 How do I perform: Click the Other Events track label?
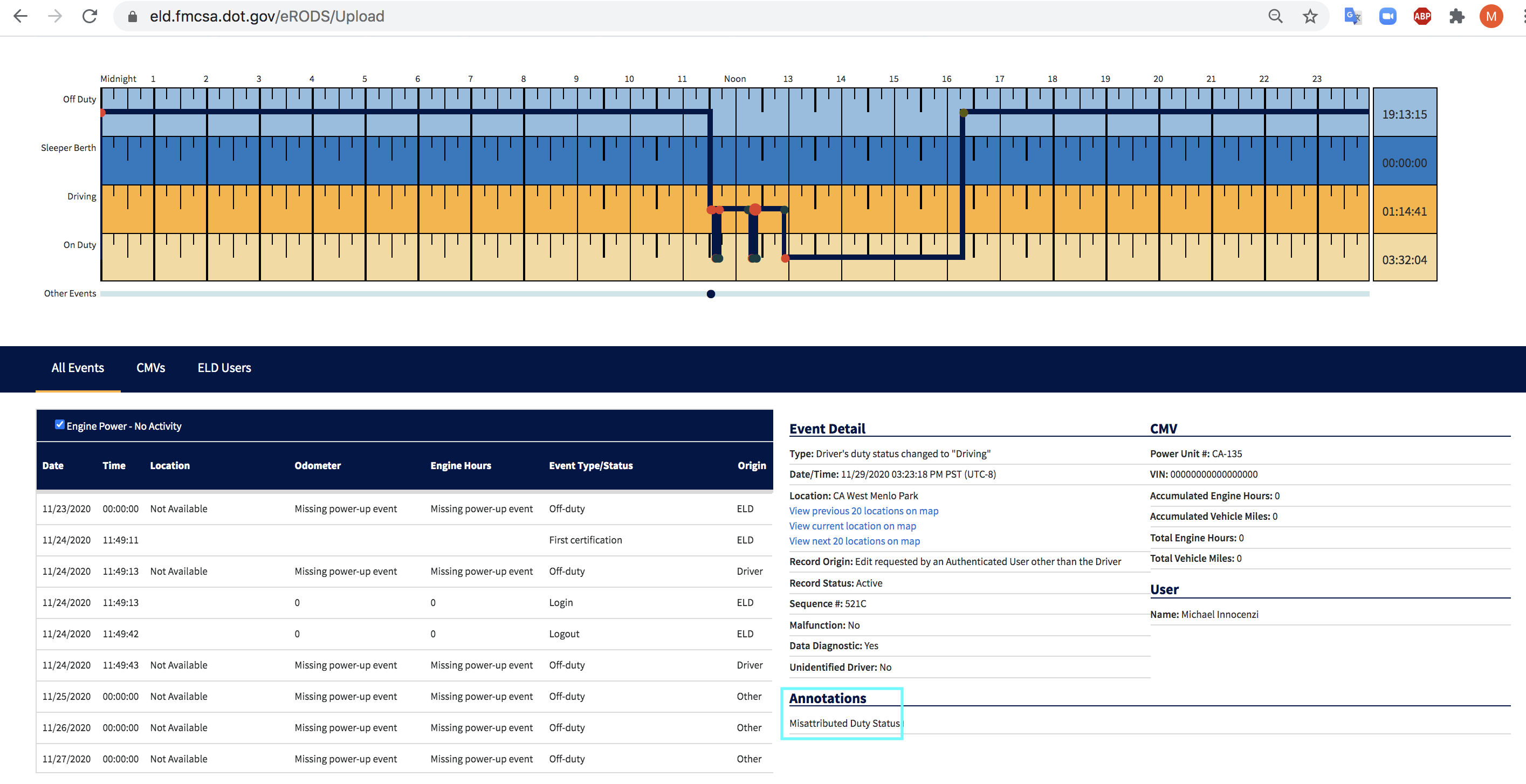click(x=70, y=293)
